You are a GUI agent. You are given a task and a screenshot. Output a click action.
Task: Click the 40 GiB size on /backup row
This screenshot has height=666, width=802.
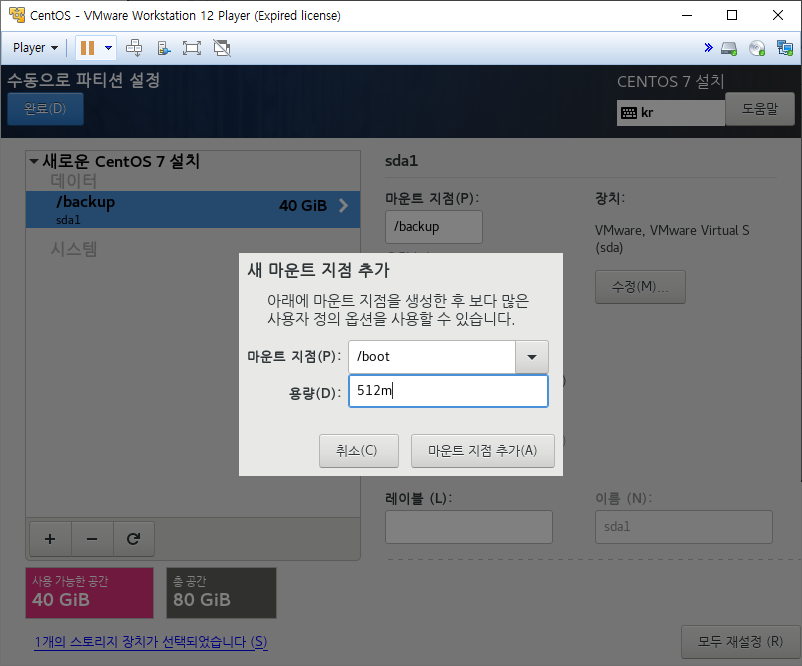(303, 206)
